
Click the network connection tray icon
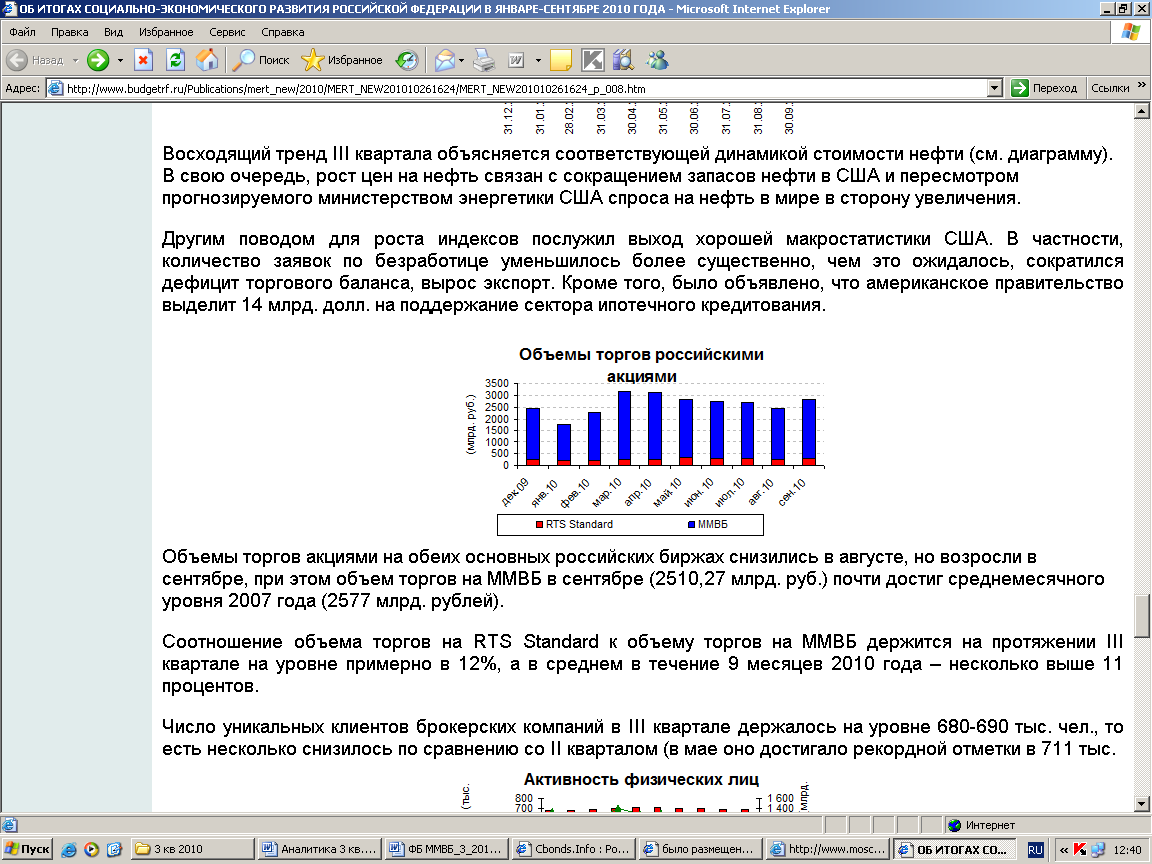click(1098, 849)
